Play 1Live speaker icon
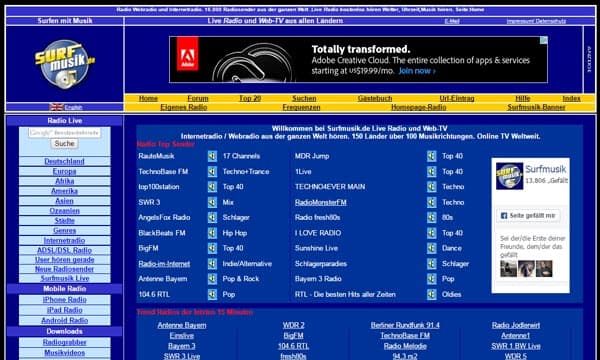The height and width of the screenshot is (360, 600). tap(432, 171)
